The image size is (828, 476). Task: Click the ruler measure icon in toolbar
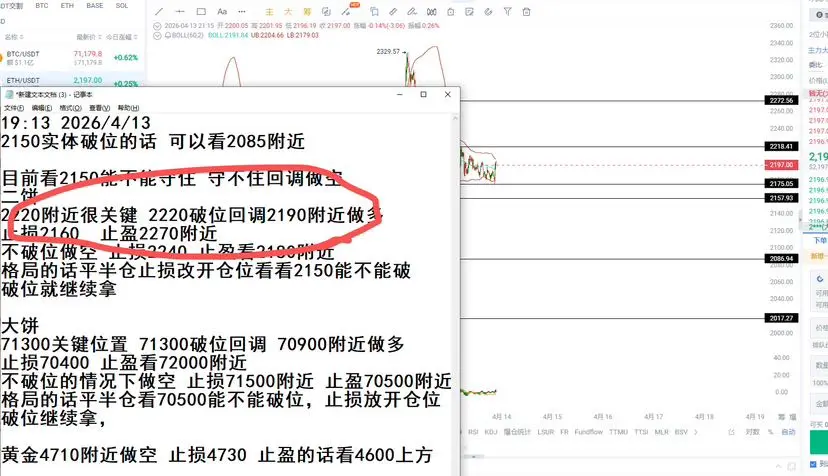[393, 12]
